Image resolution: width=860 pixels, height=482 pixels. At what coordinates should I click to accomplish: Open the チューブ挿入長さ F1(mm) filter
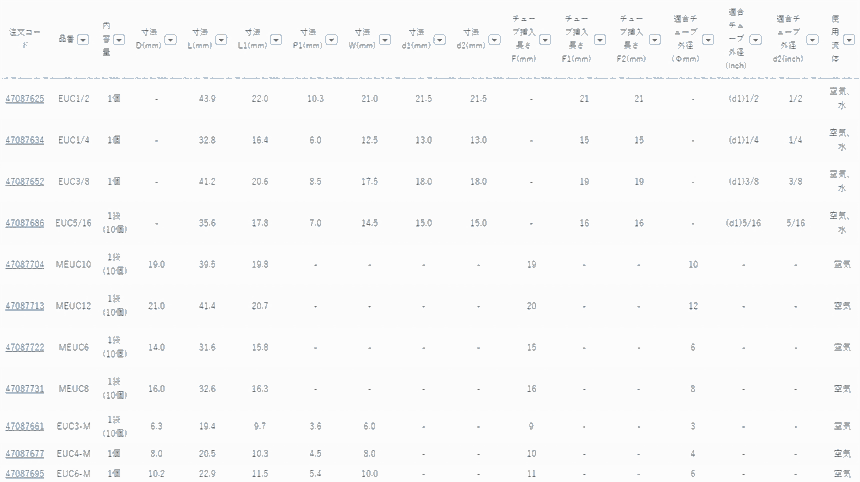tap(600, 40)
